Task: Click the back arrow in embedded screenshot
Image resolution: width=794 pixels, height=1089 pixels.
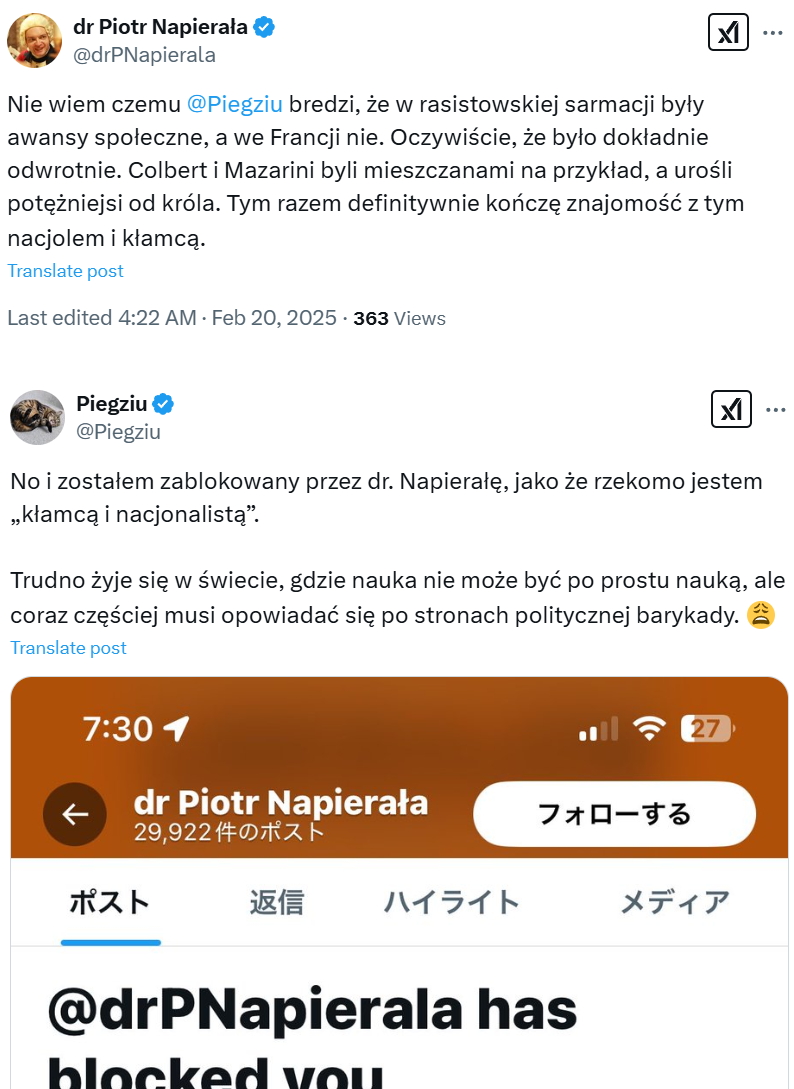Action: coord(75,815)
